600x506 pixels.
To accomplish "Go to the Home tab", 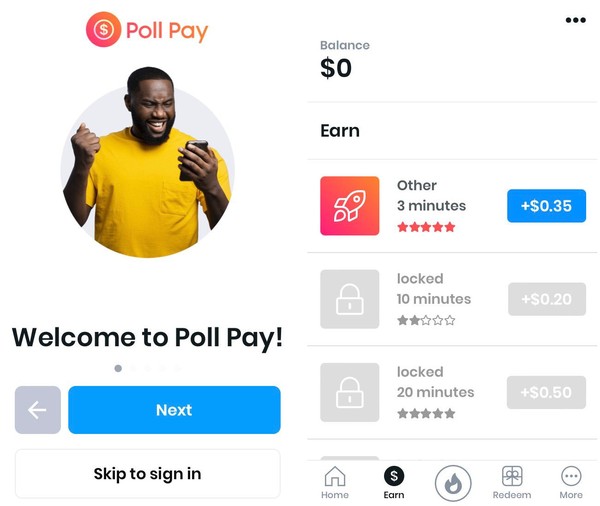I will (x=335, y=483).
